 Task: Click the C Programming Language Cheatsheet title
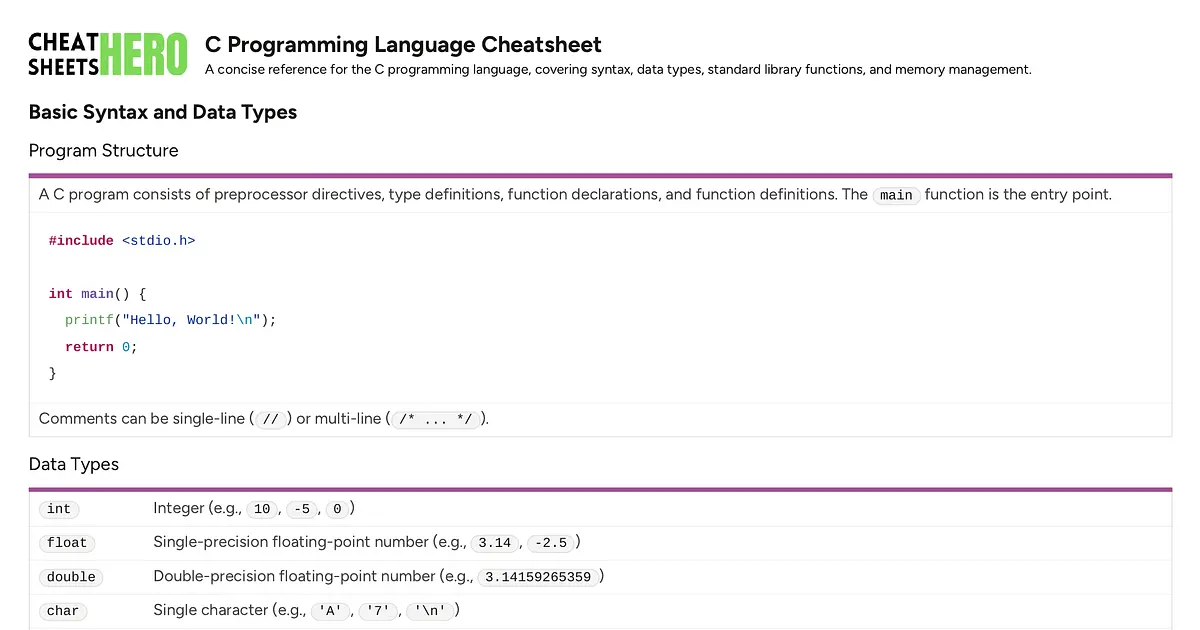point(402,45)
